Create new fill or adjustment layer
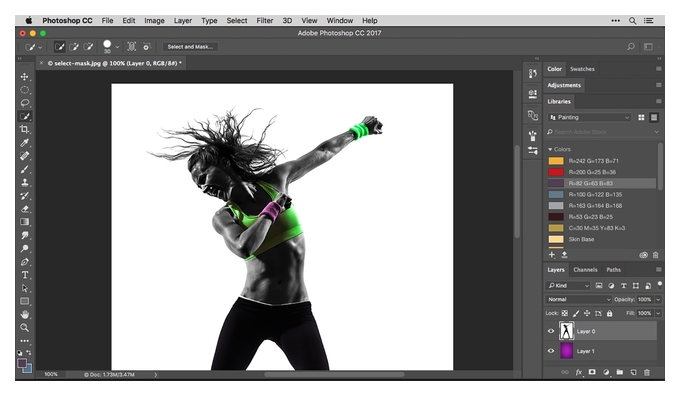The width and height of the screenshot is (680, 396). tap(606, 372)
